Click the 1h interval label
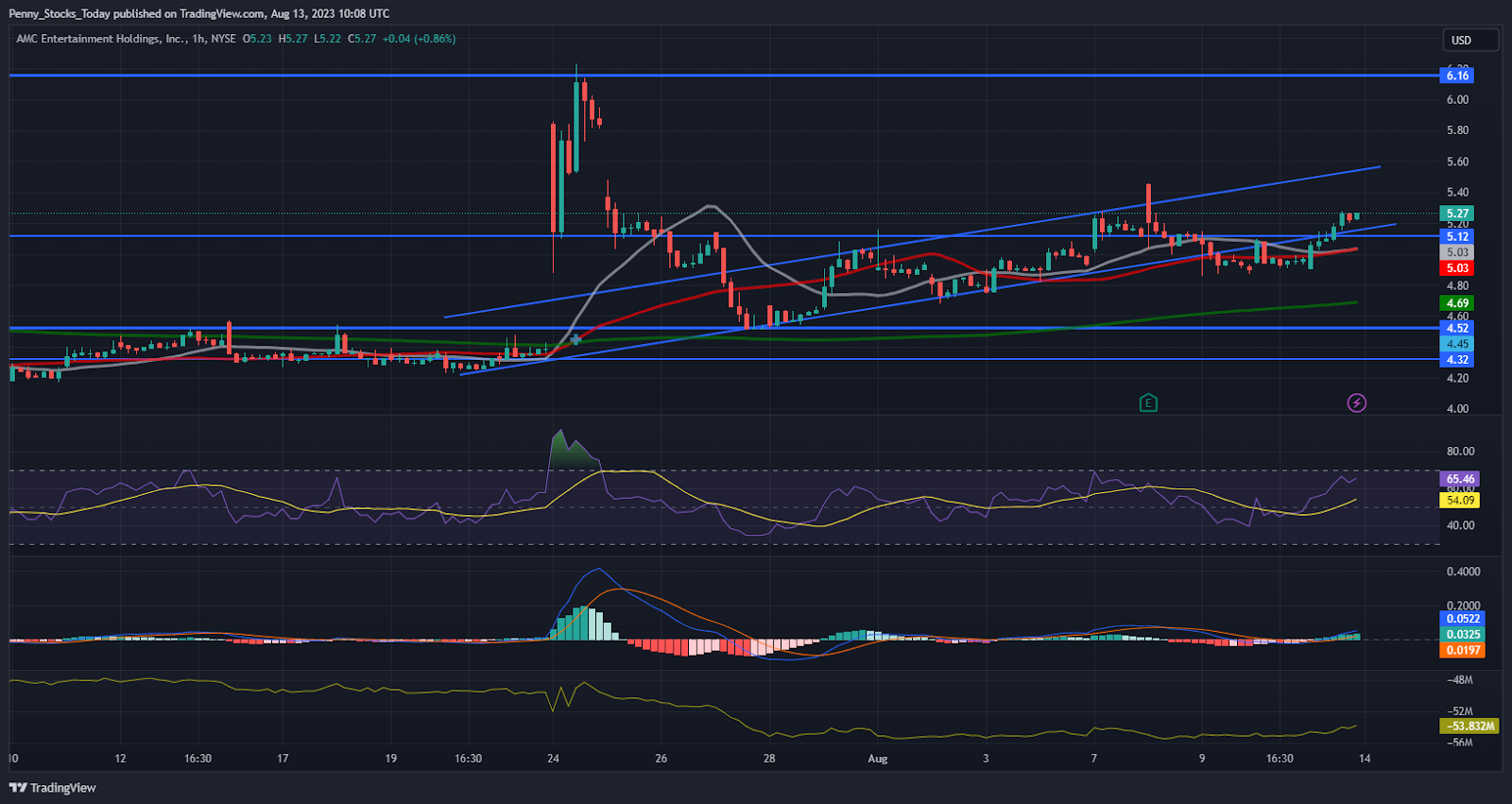Screen dimensions: 1512x804 point(198,39)
